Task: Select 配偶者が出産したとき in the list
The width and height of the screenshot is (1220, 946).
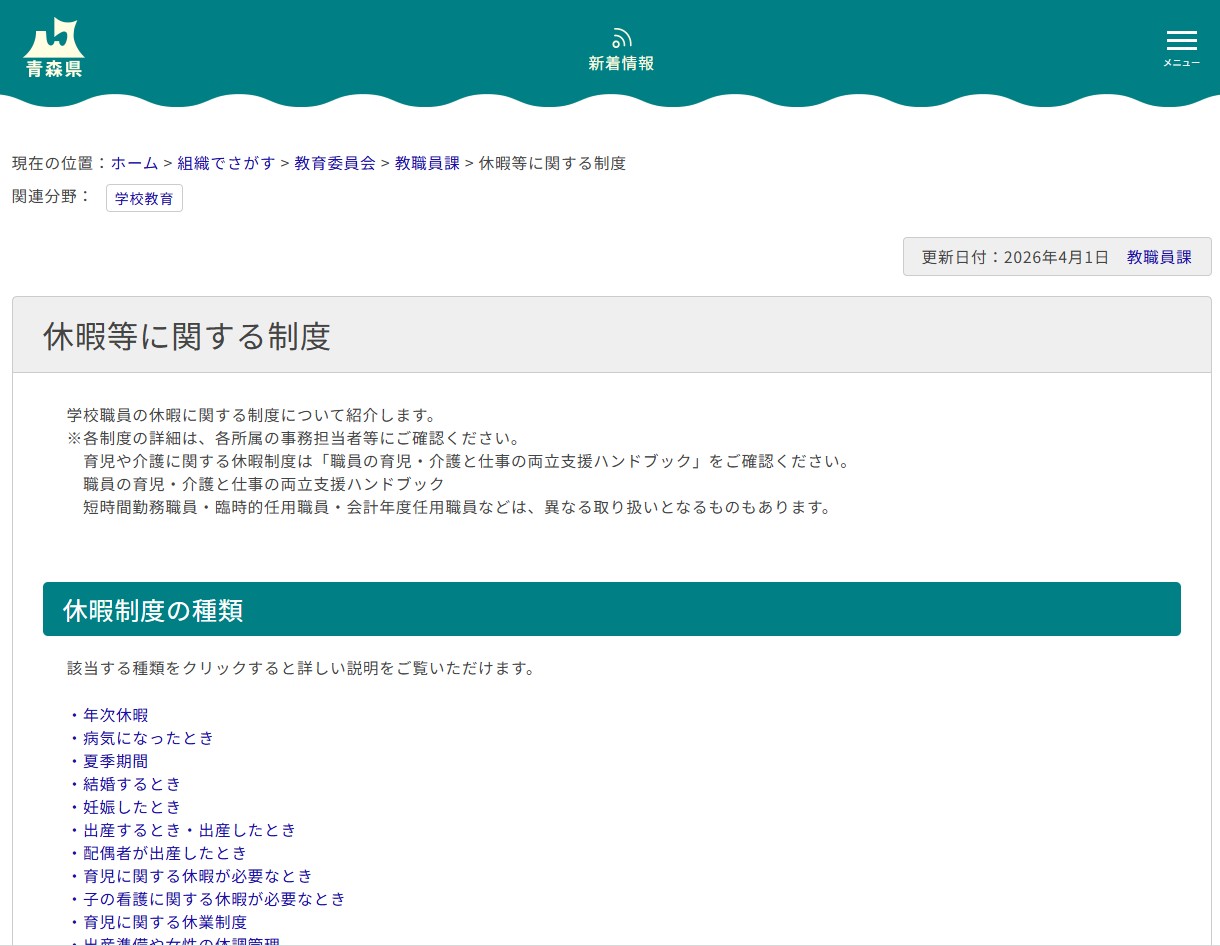Action: [165, 853]
